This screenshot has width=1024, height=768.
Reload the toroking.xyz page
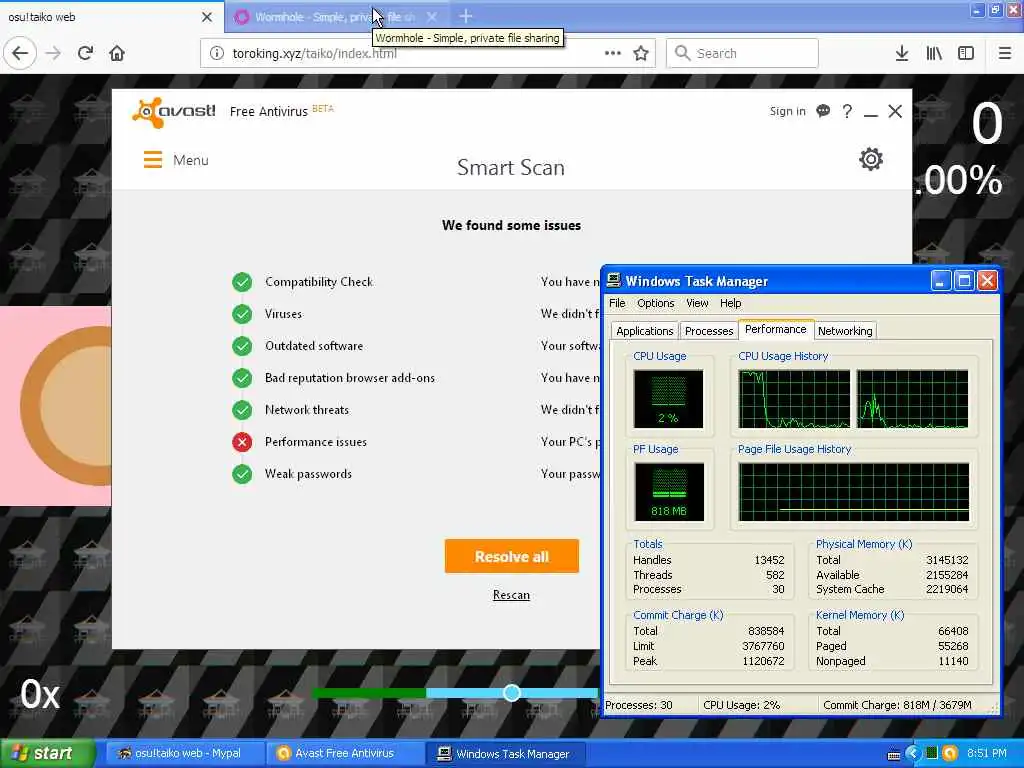point(85,54)
